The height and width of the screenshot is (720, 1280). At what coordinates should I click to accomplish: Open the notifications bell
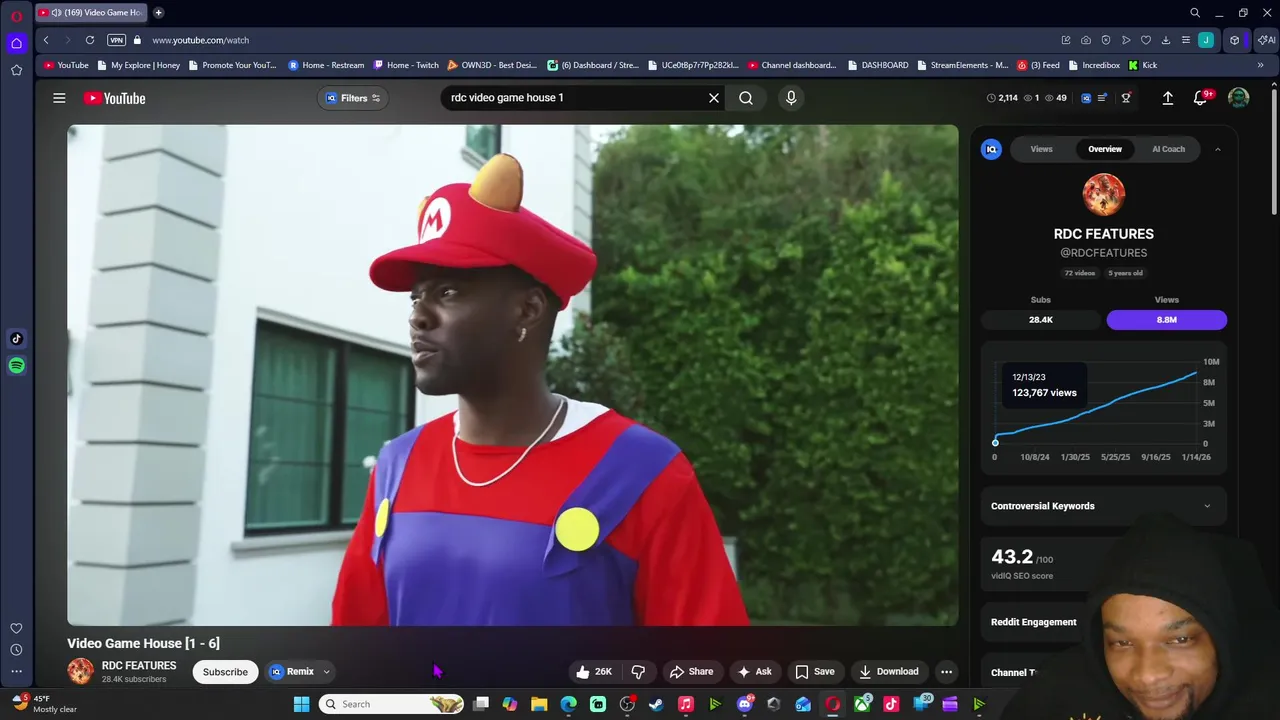pos(1201,98)
